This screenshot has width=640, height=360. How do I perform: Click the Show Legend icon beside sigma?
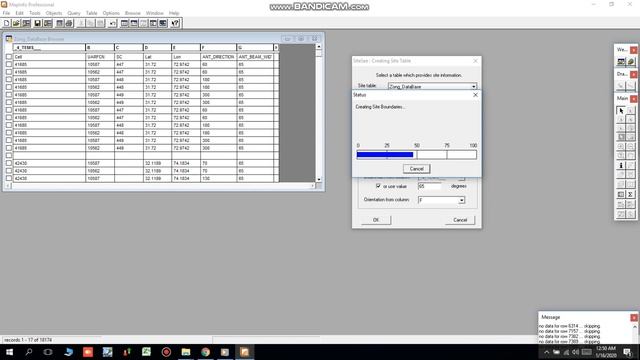(x=621, y=194)
